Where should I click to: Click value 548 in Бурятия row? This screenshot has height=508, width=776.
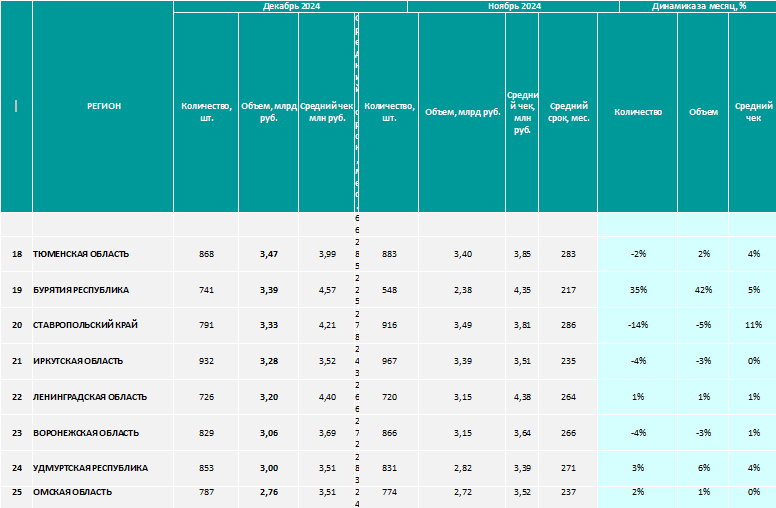[389, 290]
